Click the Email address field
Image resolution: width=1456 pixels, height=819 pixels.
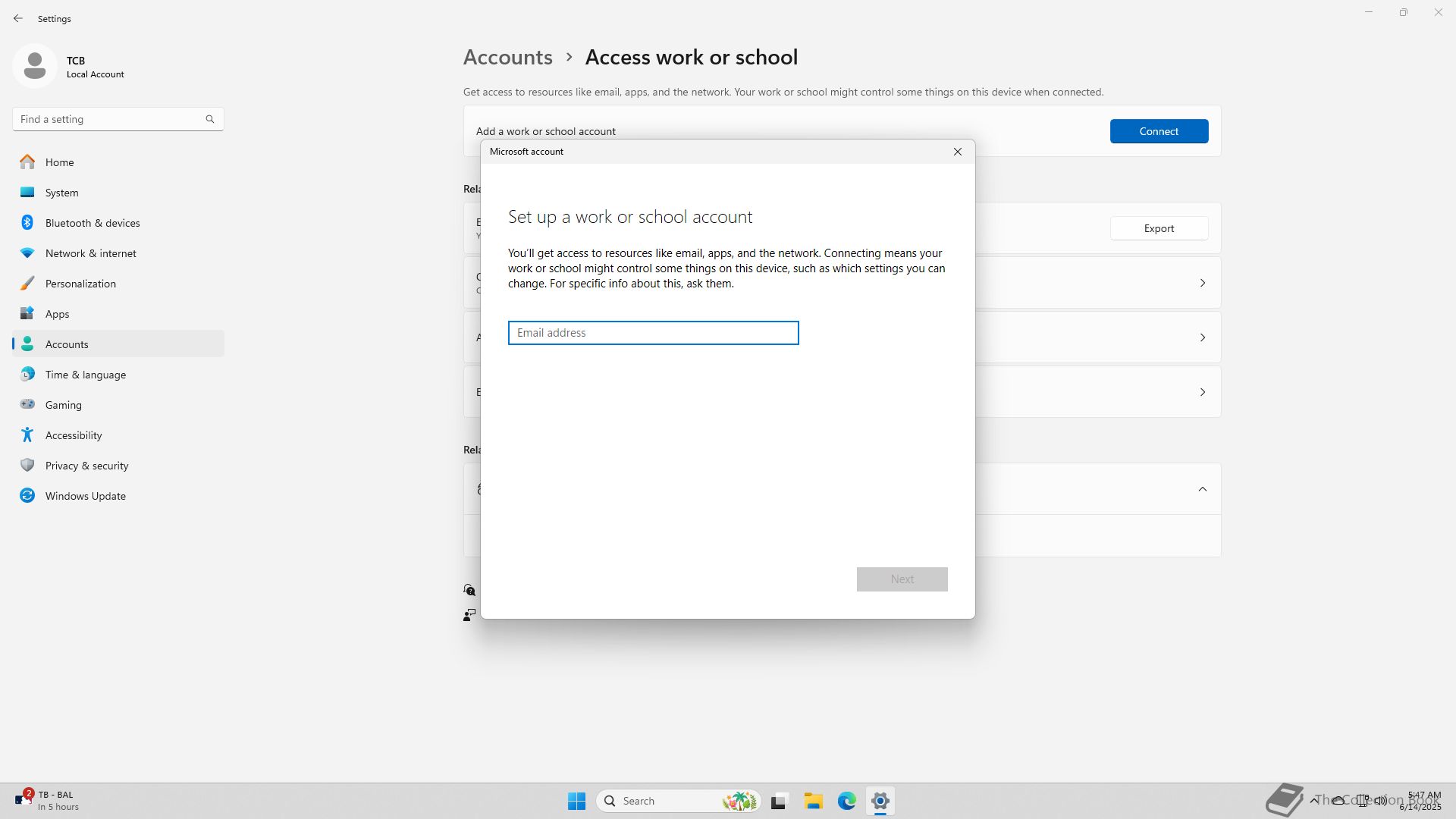coord(653,333)
